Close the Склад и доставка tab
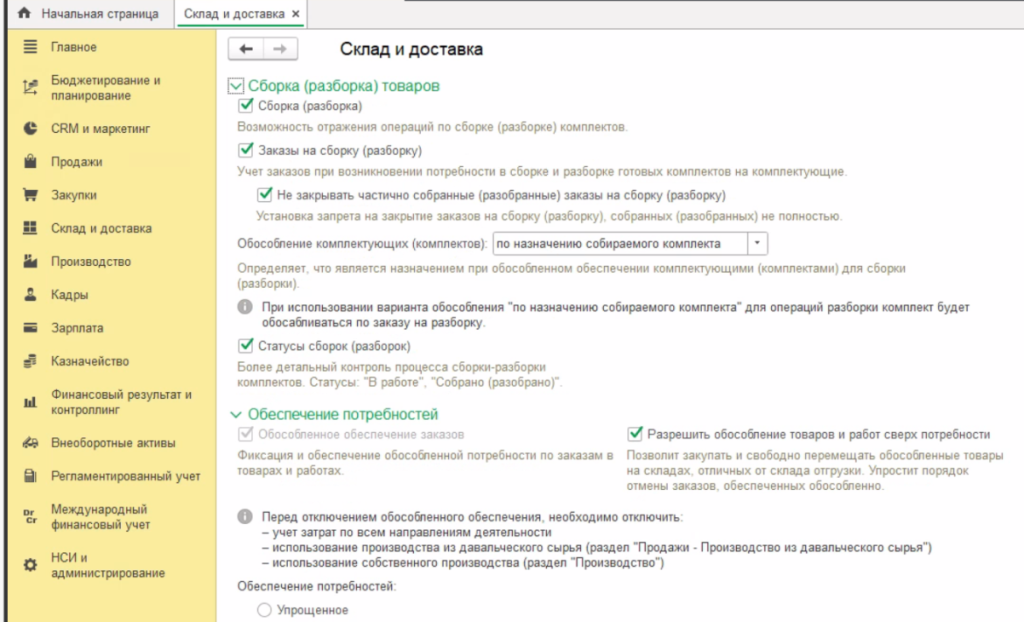 click(x=294, y=15)
